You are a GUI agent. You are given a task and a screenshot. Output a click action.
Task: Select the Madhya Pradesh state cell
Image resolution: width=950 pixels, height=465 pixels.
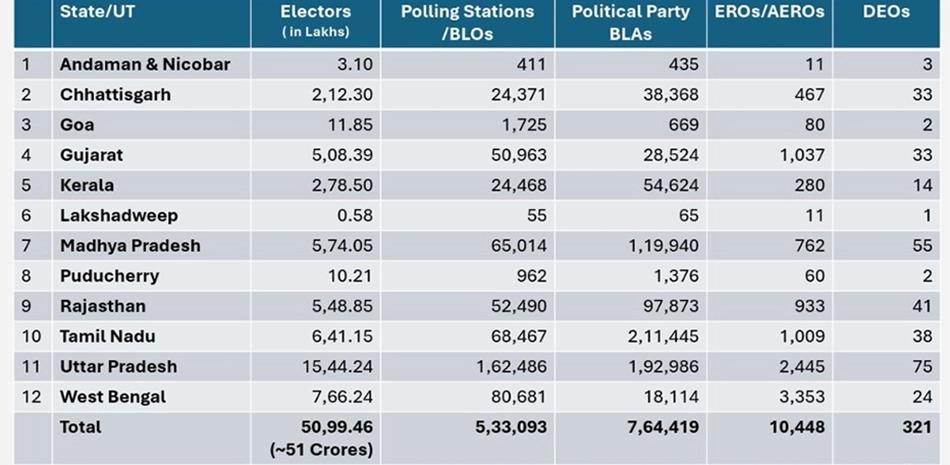click(130, 245)
